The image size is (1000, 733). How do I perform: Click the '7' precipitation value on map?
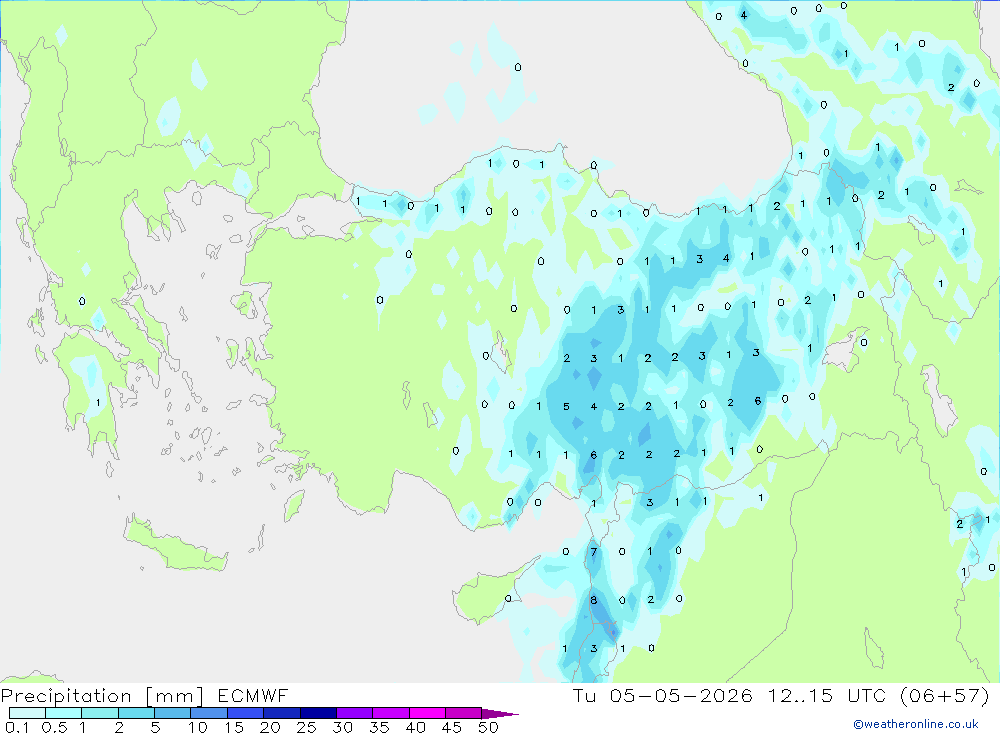pos(594,552)
